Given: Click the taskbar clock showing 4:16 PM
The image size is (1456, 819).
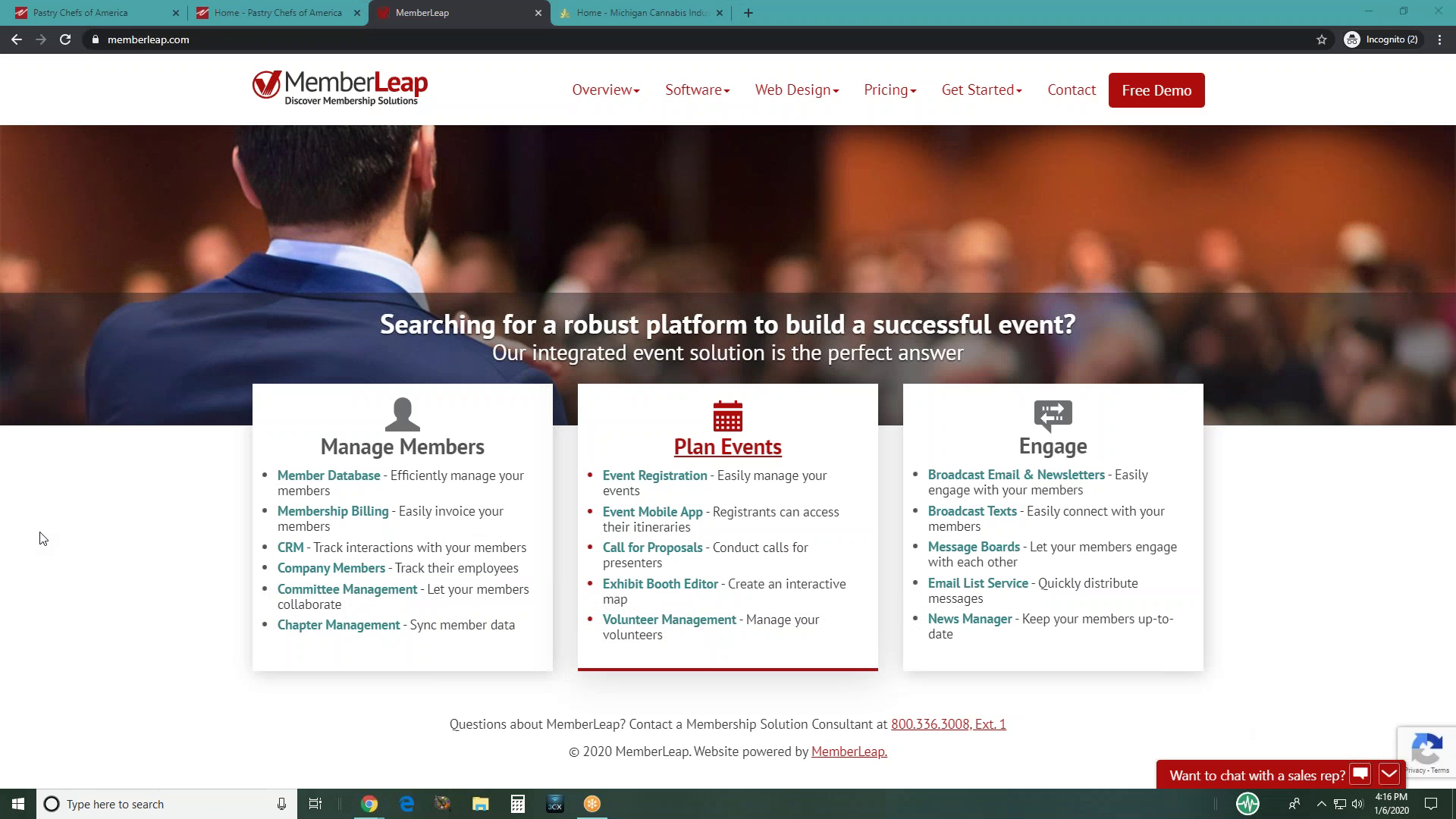Looking at the screenshot, I should 1391,804.
